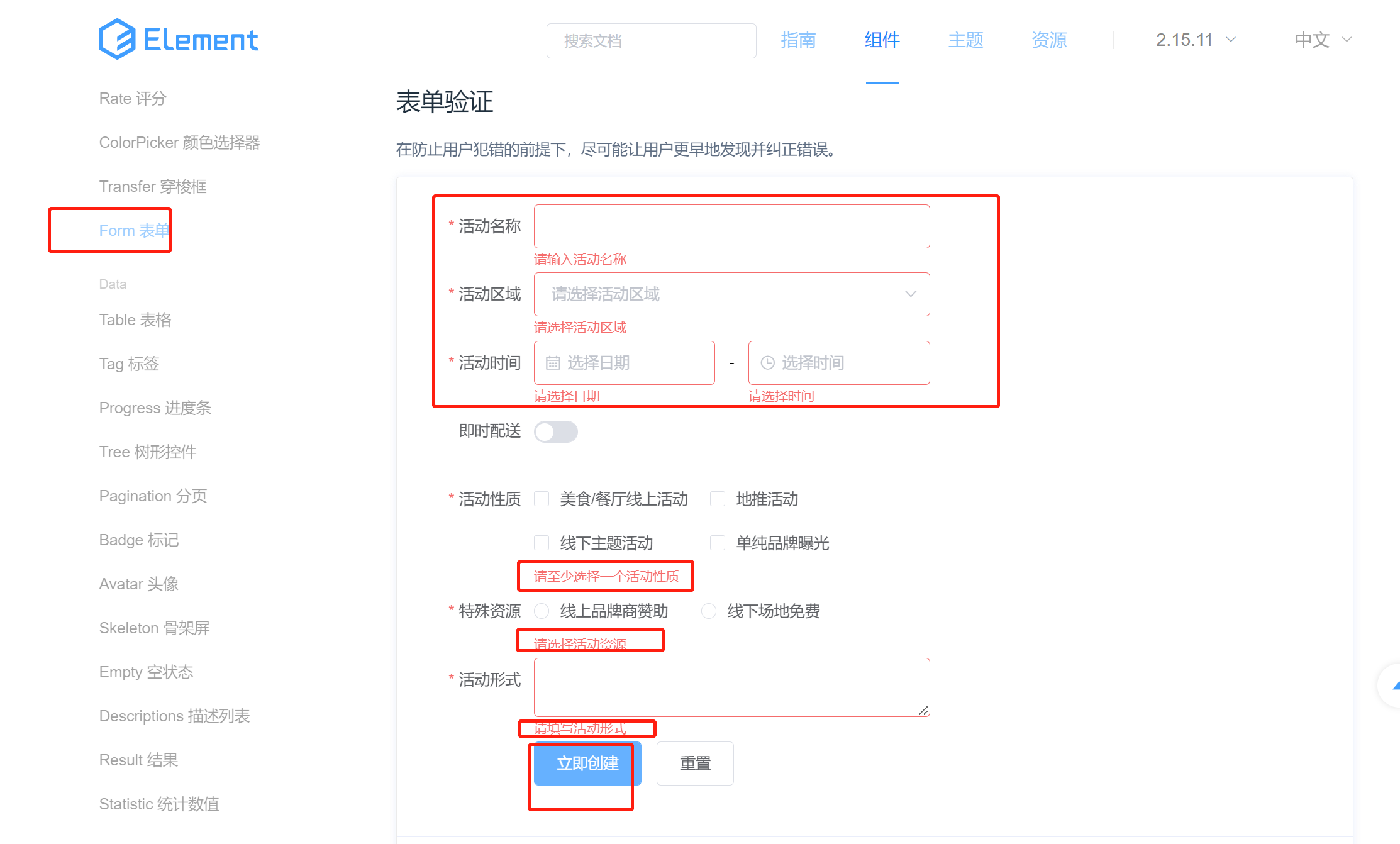Check the 线下主题活动 checkbox
Viewport: 1400px width, 844px height.
click(x=542, y=543)
